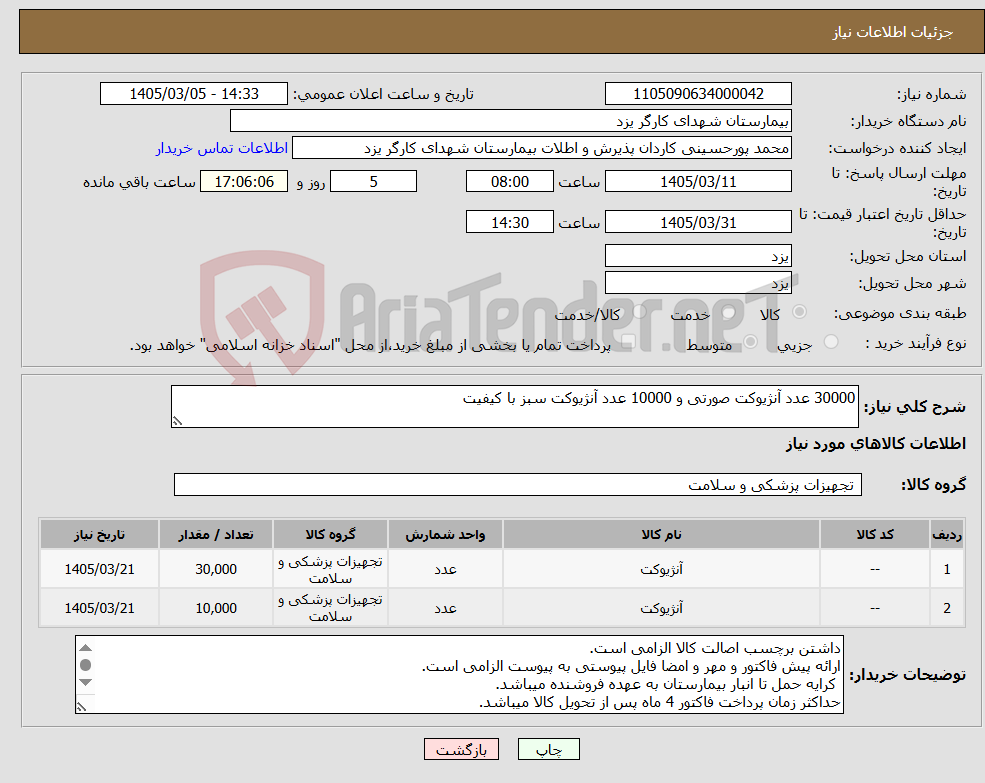The image size is (985, 783).
Task: Click the request creator name field
Action: click(x=541, y=148)
